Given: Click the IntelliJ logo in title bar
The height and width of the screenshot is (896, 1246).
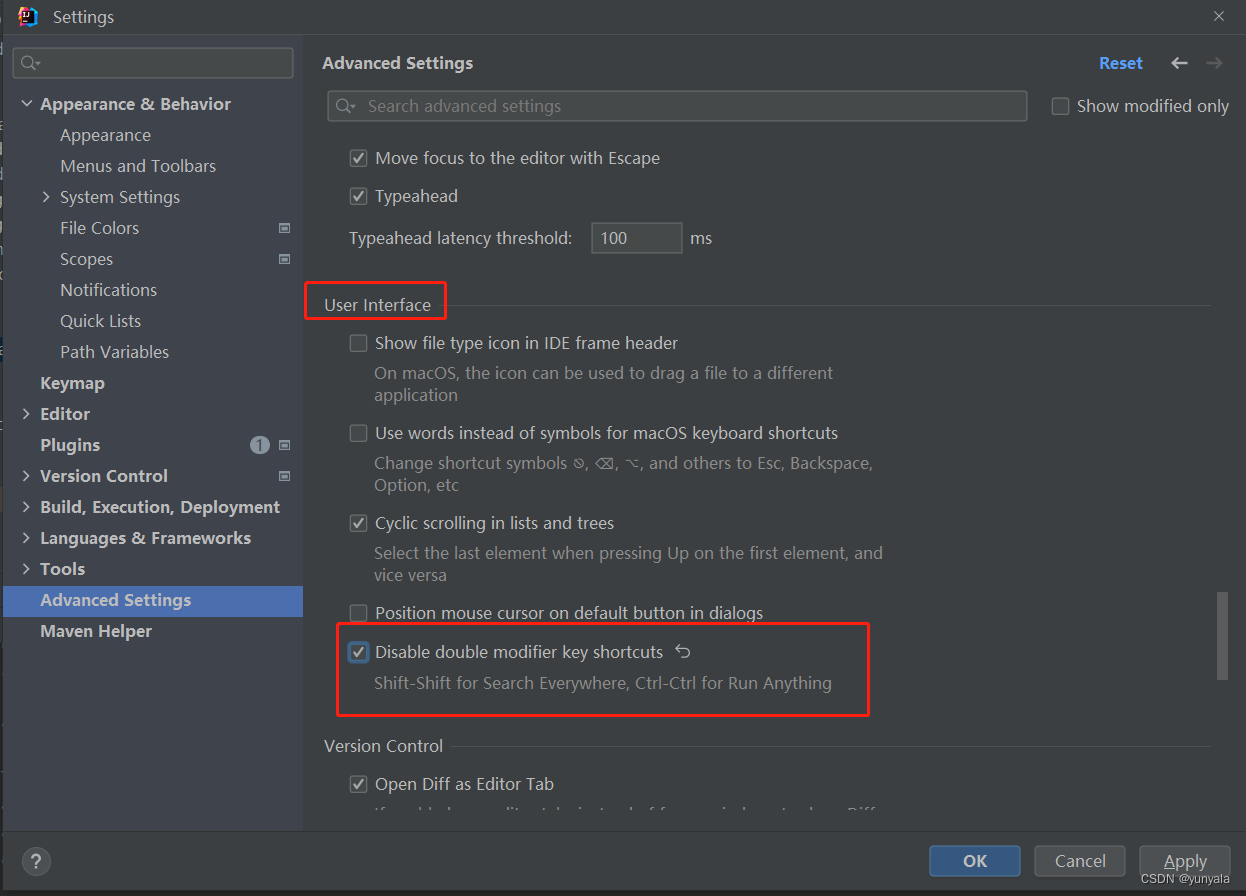Looking at the screenshot, I should pos(28,17).
